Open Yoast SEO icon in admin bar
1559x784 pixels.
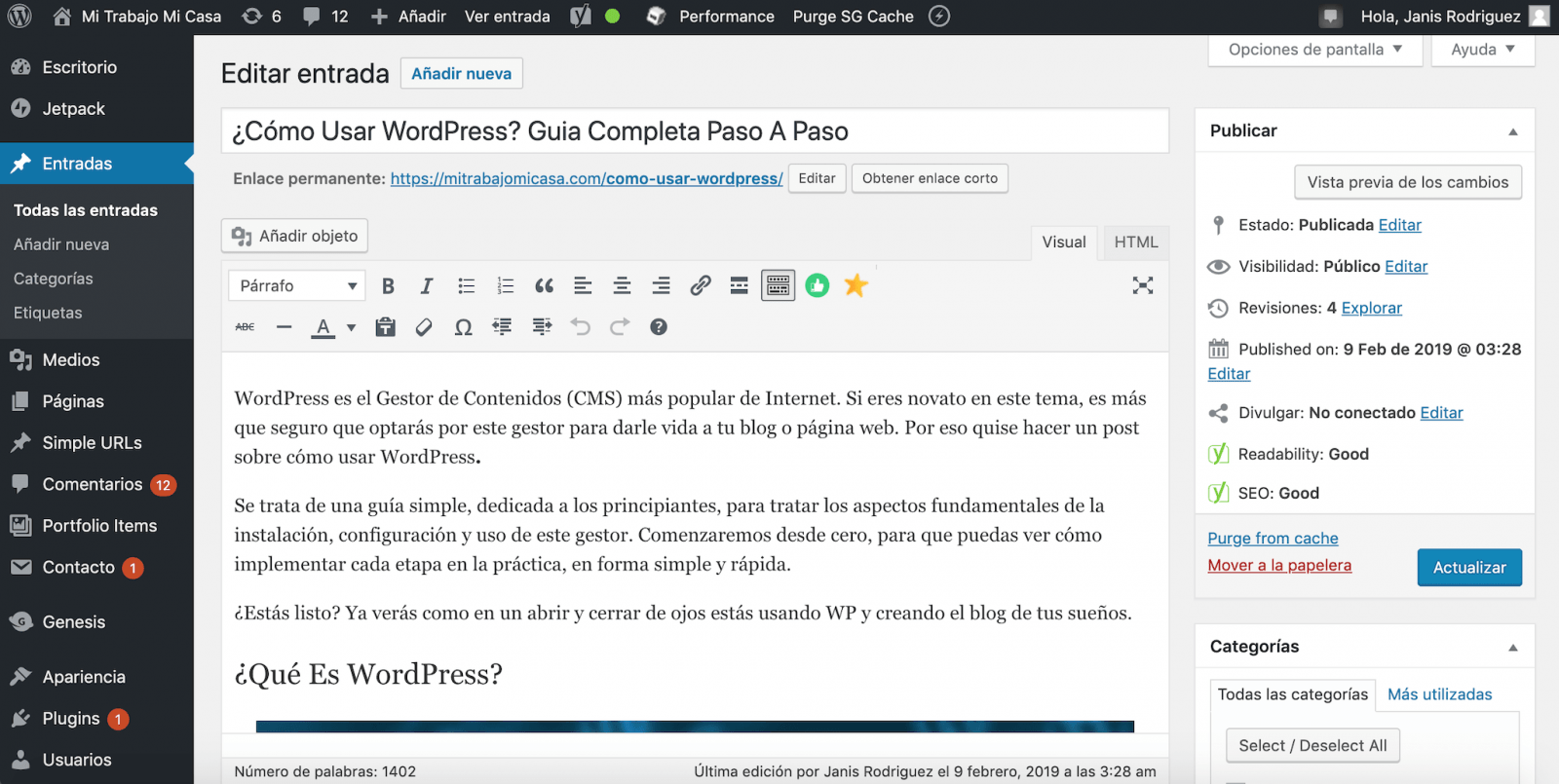(581, 17)
